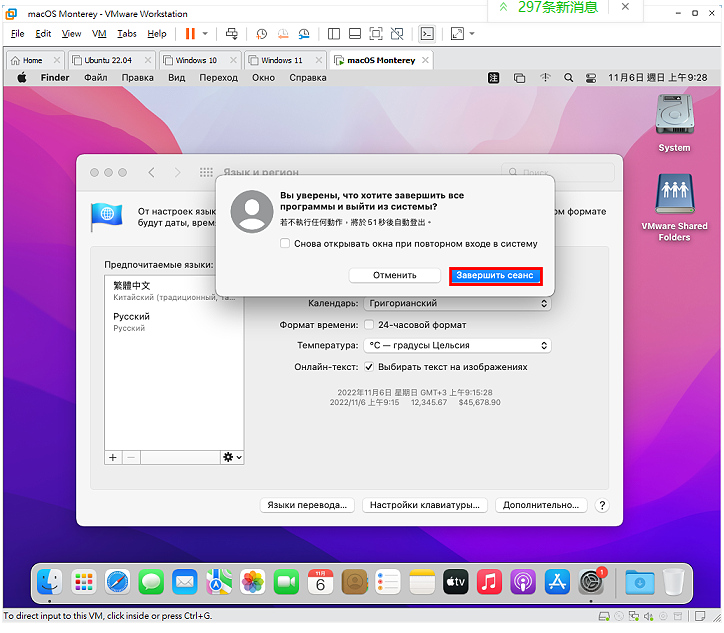
Task: Click the Отменить button
Action: click(394, 275)
